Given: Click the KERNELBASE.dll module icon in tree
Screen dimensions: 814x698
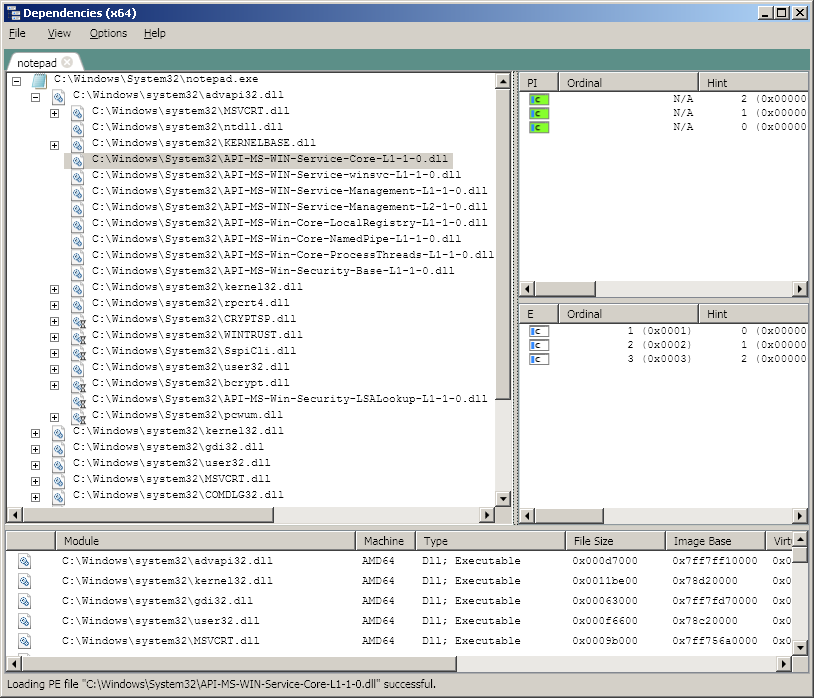Looking at the screenshot, I should (x=77, y=144).
